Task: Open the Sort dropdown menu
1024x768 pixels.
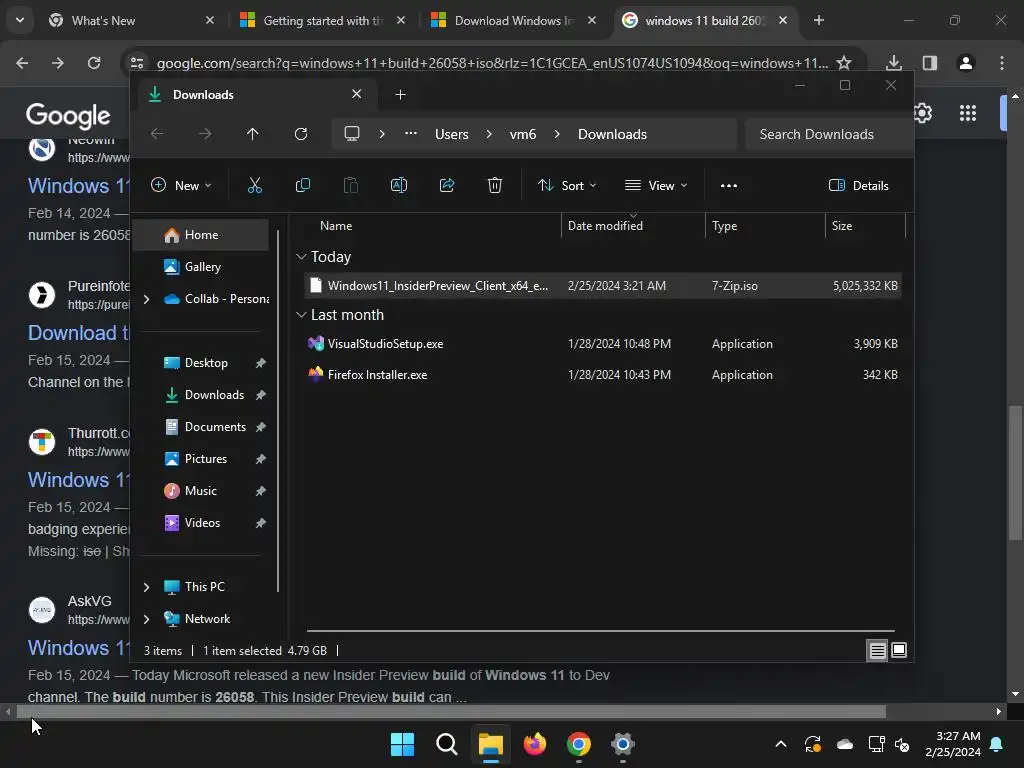Action: click(x=567, y=185)
